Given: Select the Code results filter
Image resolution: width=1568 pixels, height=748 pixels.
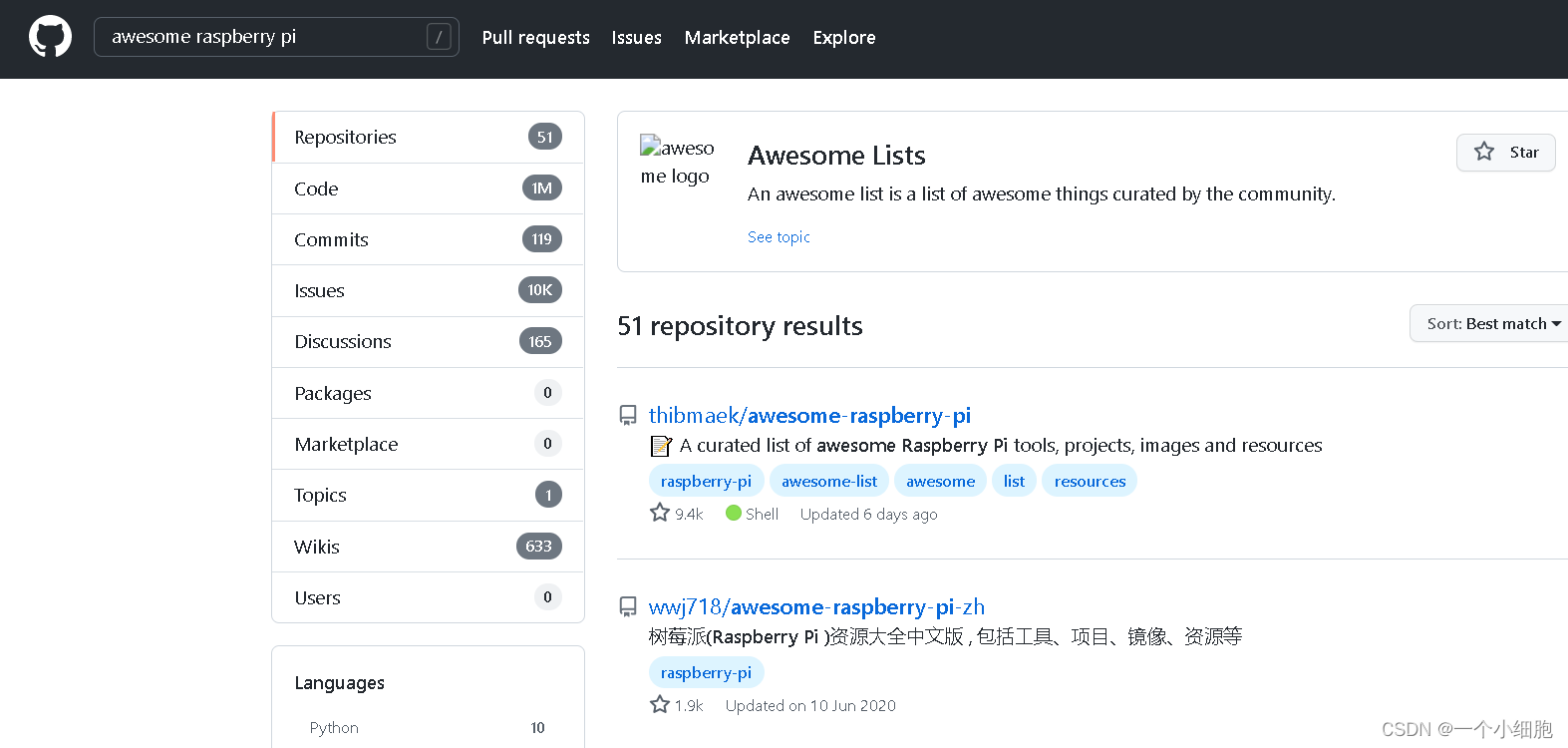Looking at the screenshot, I should pyautogui.click(x=428, y=188).
